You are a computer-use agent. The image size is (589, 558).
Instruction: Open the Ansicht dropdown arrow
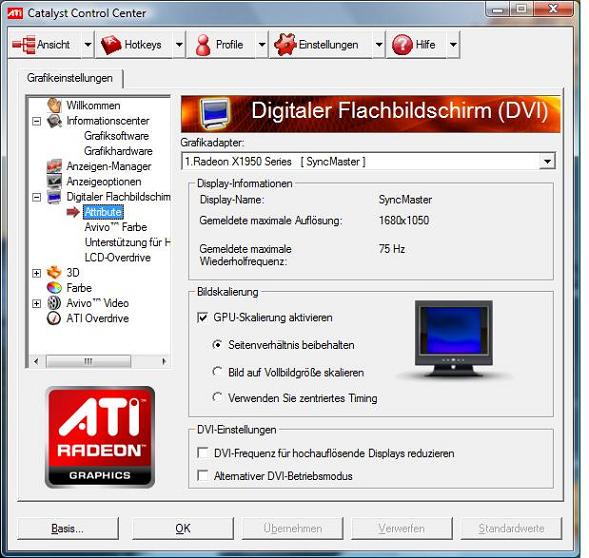pos(88,45)
